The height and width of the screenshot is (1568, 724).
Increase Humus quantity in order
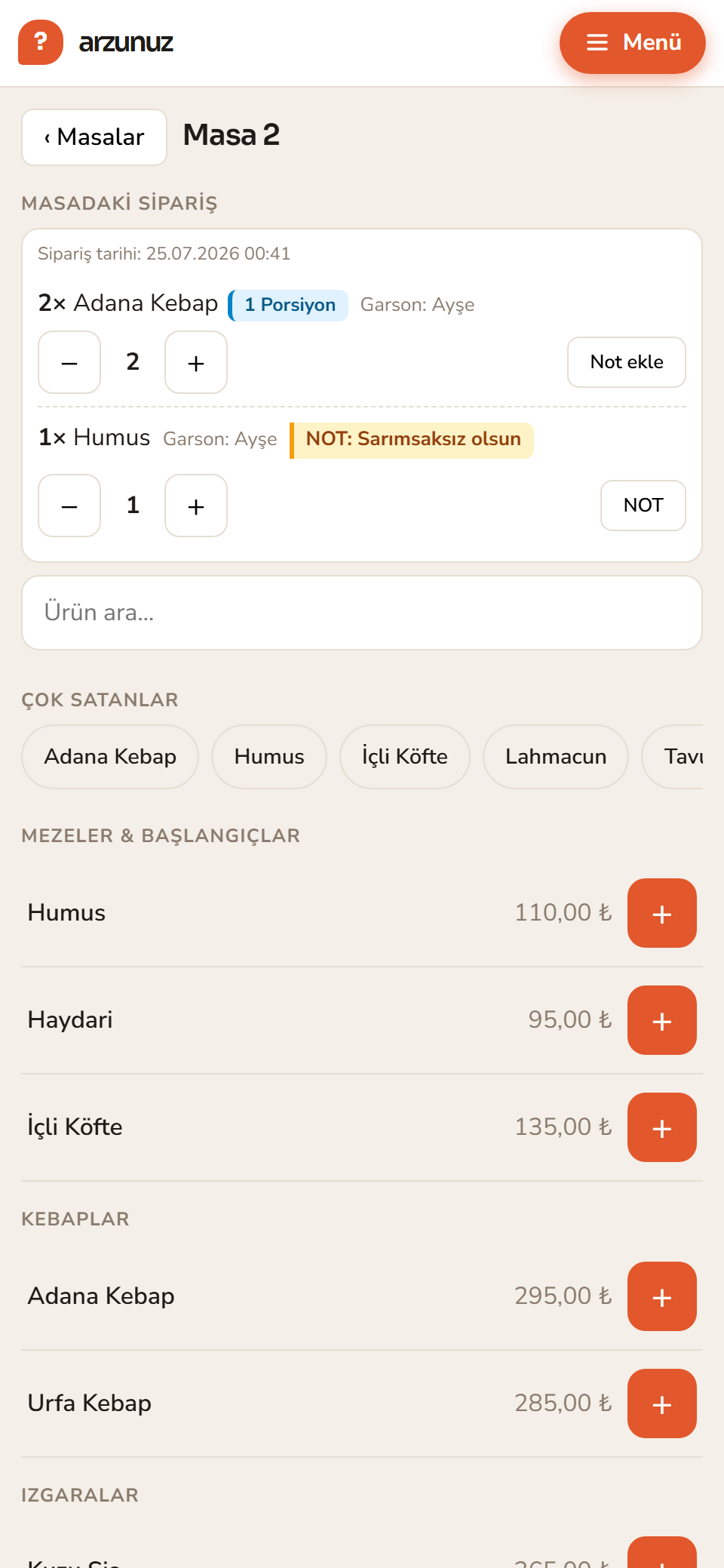pos(196,506)
